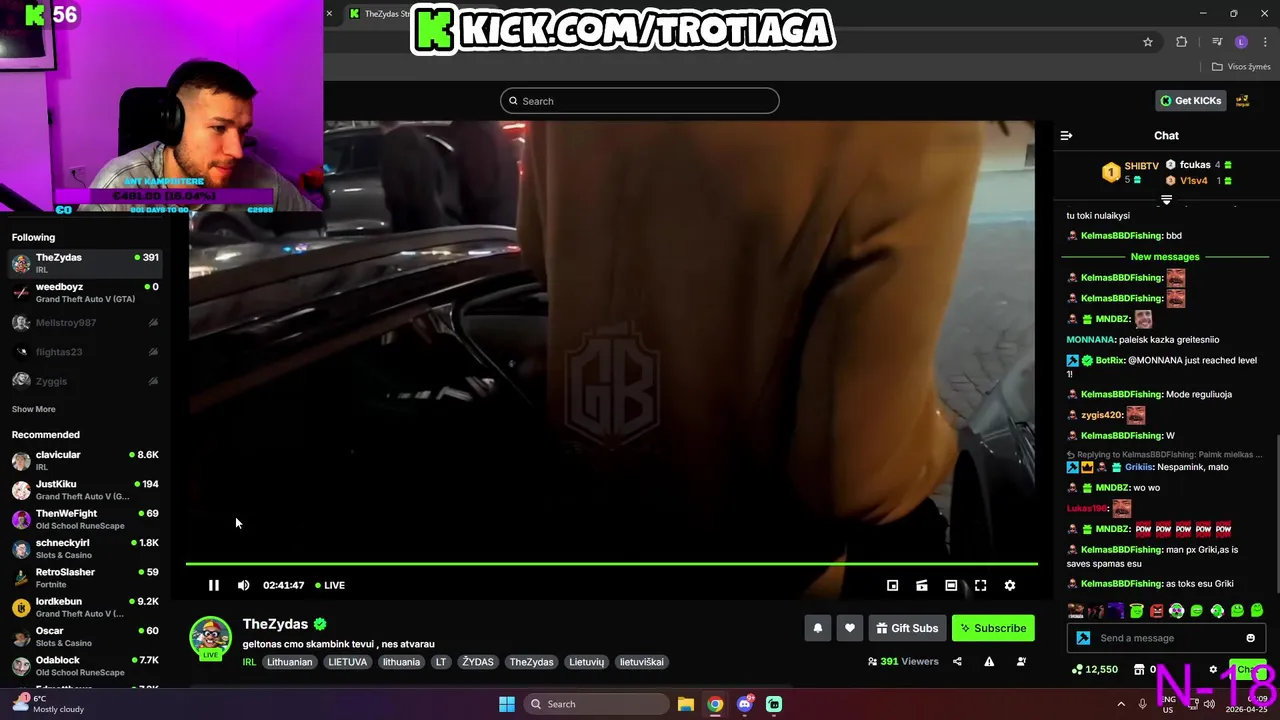Open chat identity hammer badge icon

(1083, 638)
